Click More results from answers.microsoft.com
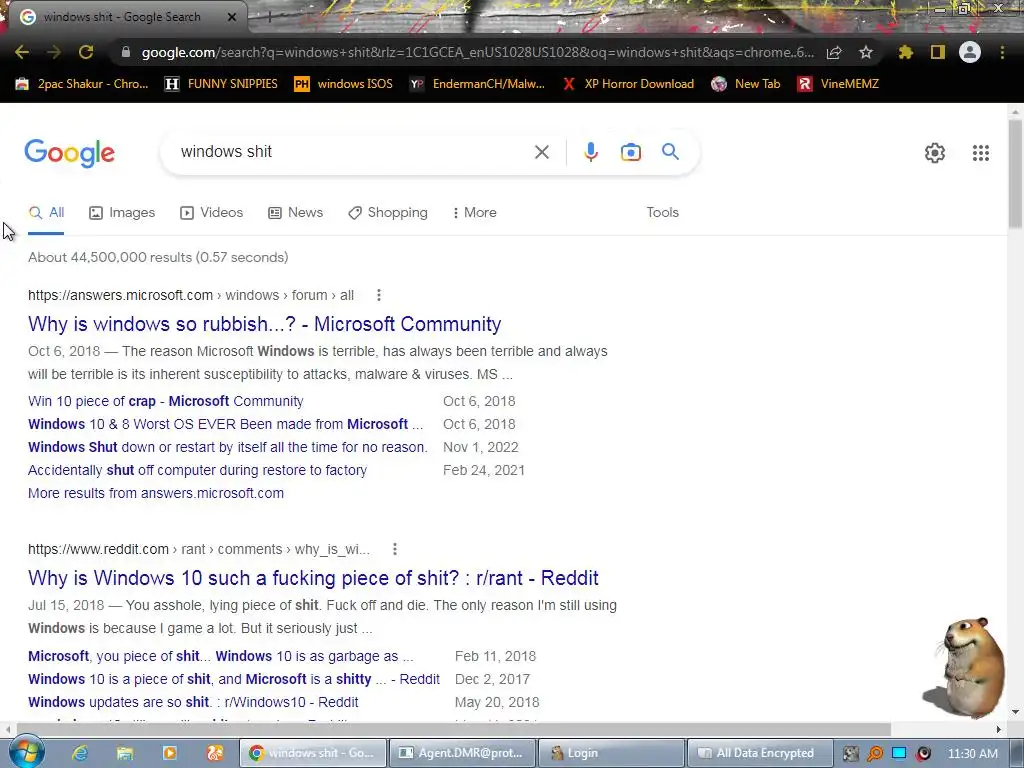Screen dimensions: 1024x768 (156, 493)
